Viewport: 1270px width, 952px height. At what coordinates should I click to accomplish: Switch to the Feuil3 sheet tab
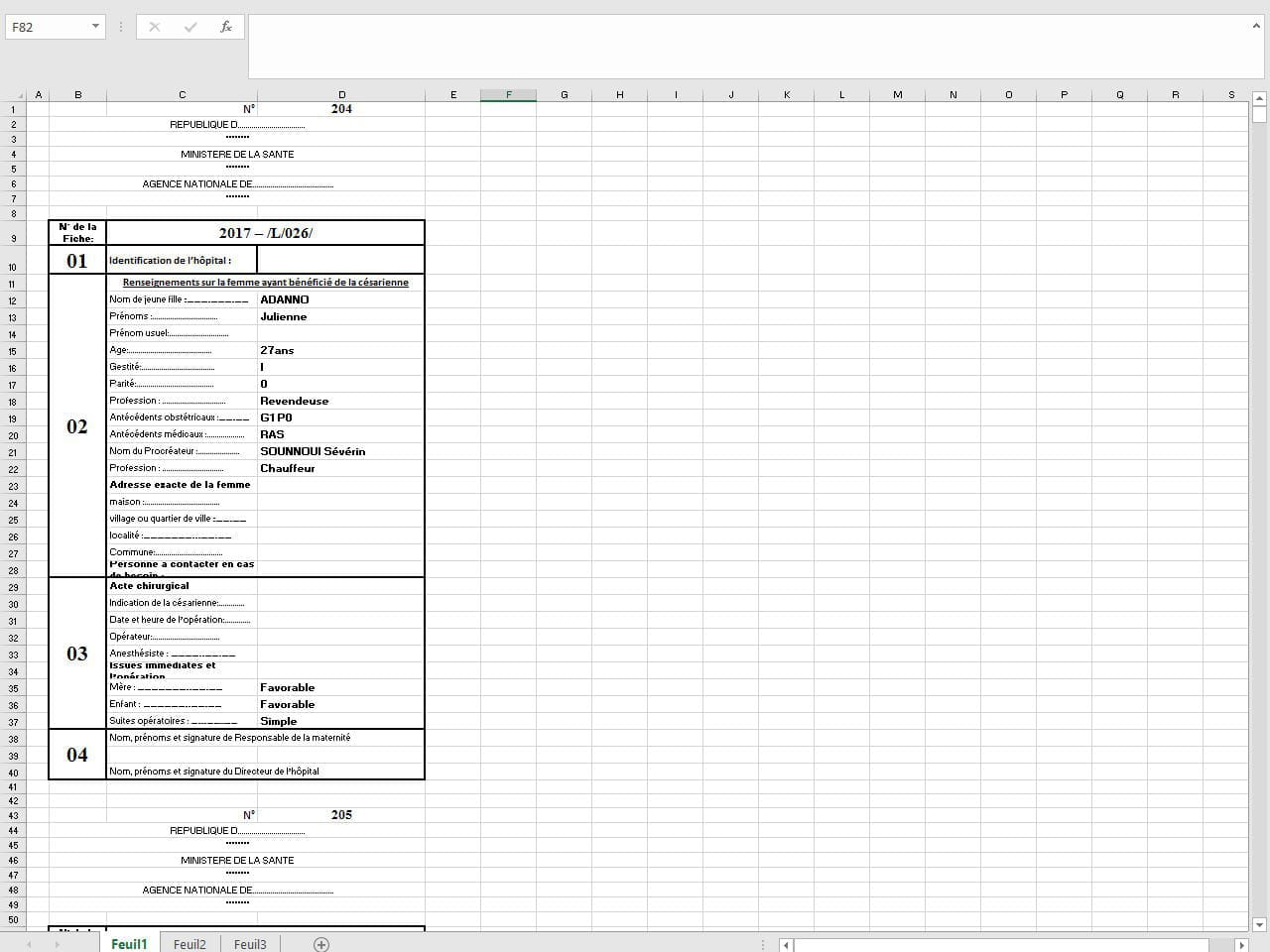coord(250,944)
